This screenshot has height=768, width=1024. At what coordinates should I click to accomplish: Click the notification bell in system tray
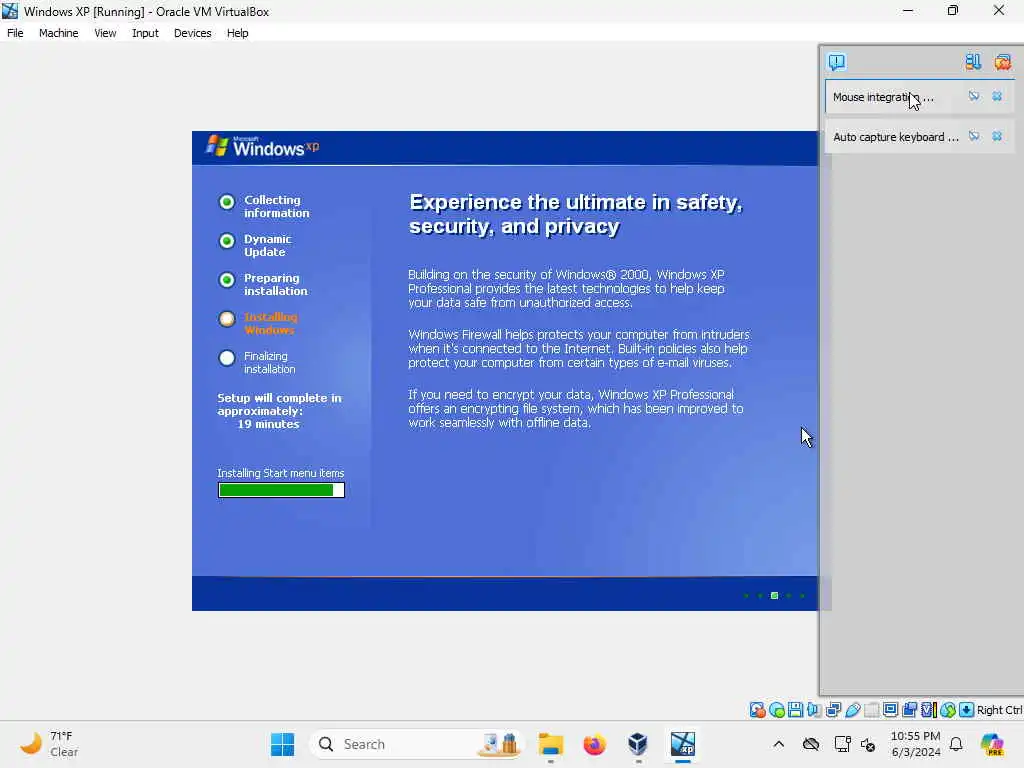coord(956,744)
